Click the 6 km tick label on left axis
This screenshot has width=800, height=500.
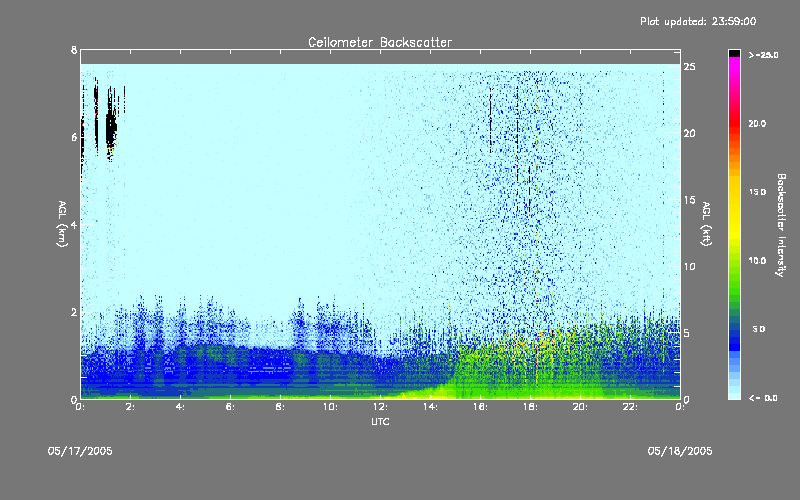pyautogui.click(x=74, y=137)
